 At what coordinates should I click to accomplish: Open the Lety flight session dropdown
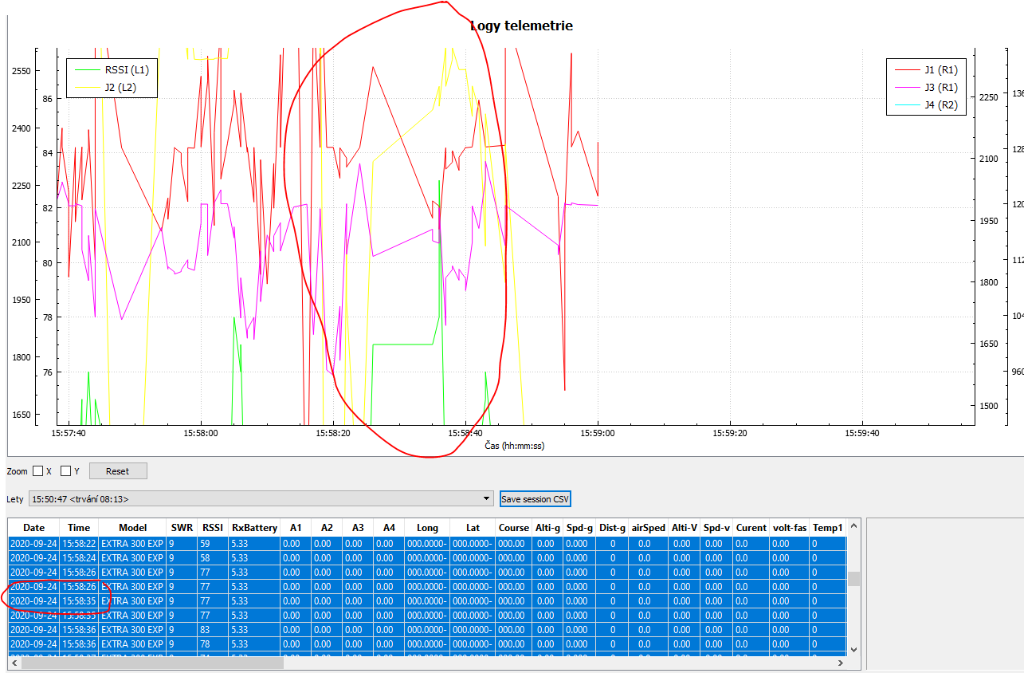(487, 498)
